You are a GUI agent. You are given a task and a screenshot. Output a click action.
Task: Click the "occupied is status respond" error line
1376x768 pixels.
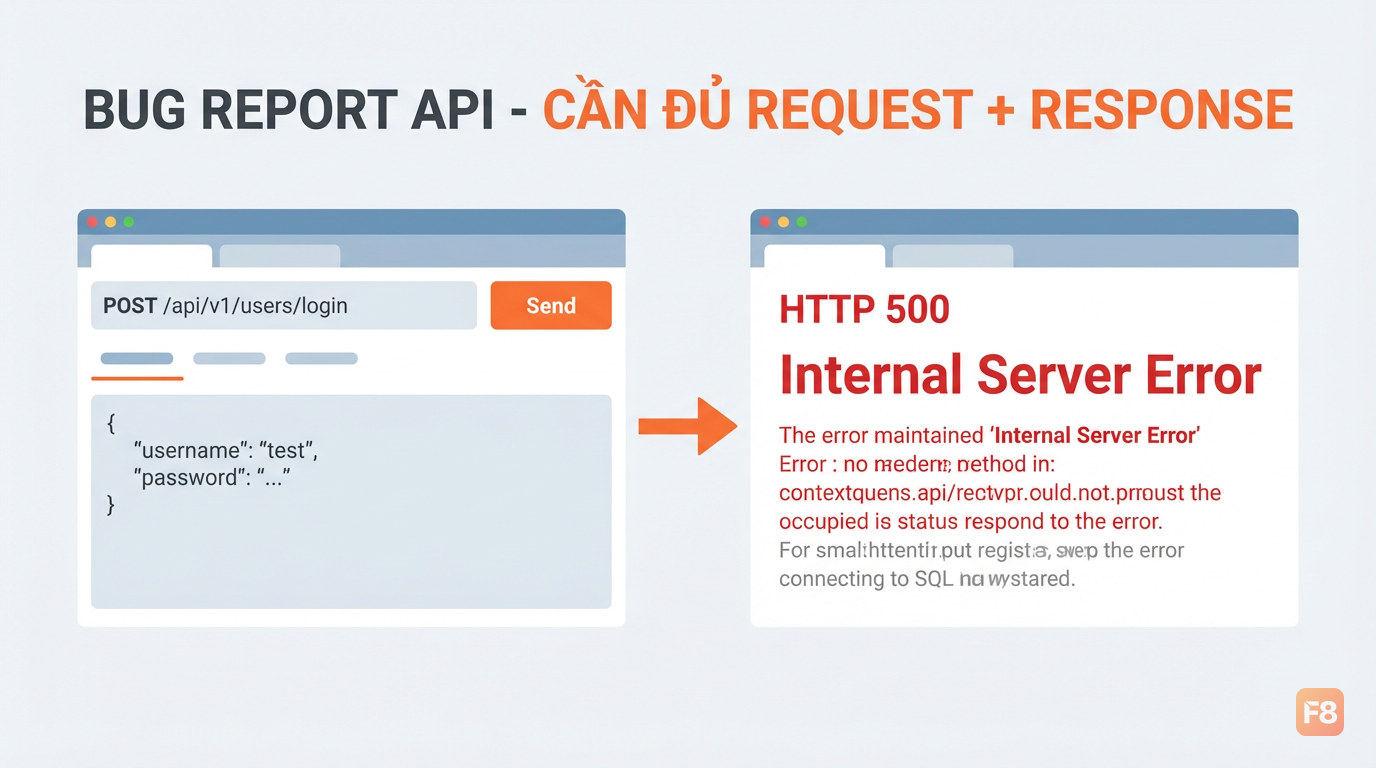(970, 521)
